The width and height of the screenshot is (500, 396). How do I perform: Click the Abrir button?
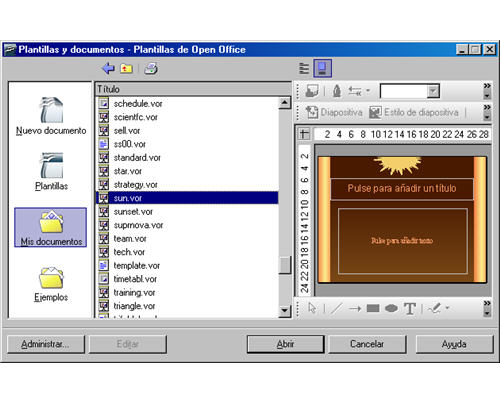(x=285, y=344)
